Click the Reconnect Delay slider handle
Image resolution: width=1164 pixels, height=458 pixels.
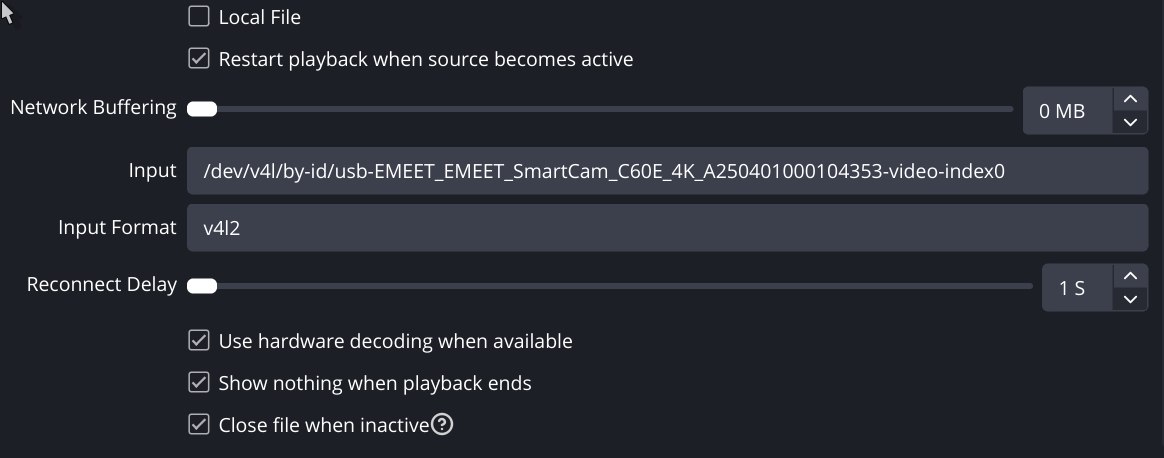202,286
